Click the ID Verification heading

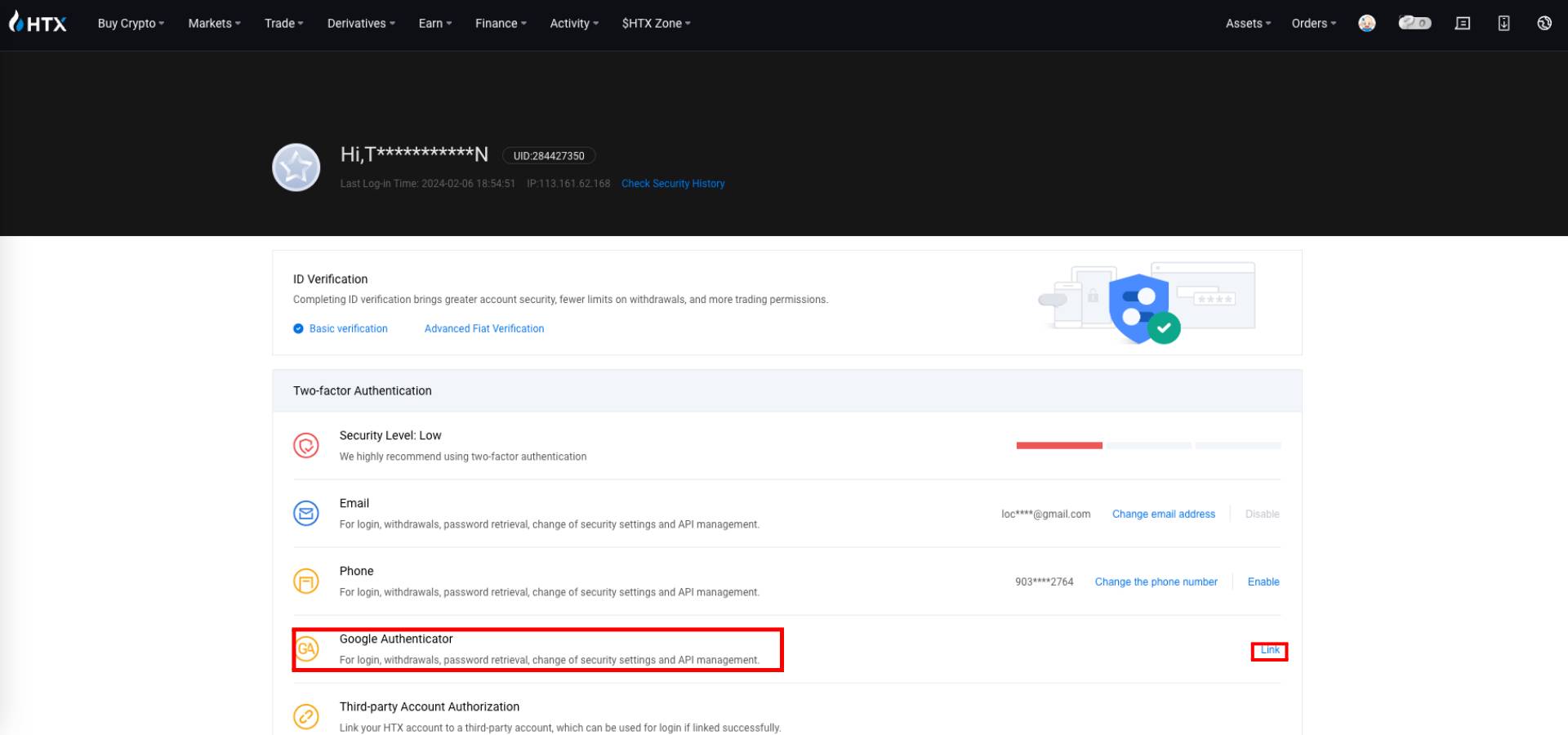point(331,279)
